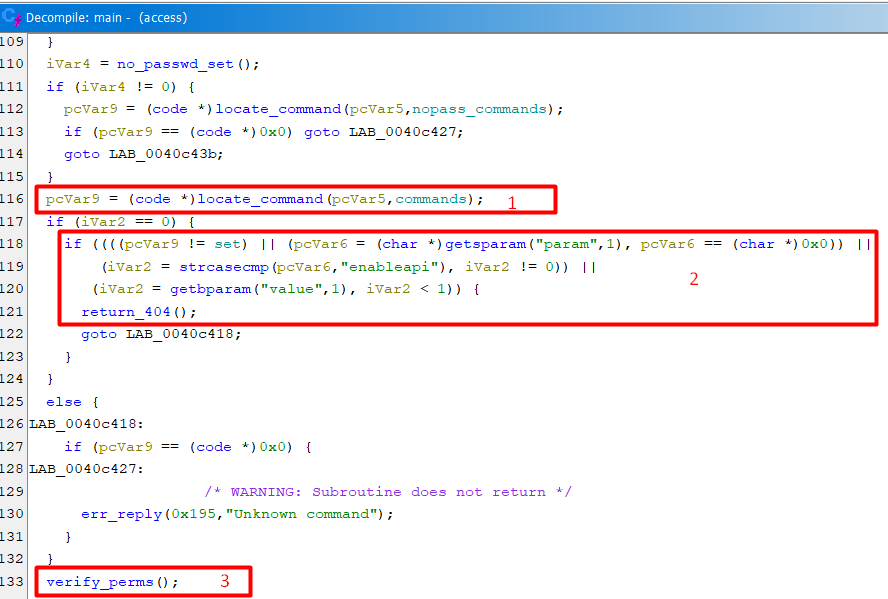Click the err_reply function call on line 130

[121, 514]
